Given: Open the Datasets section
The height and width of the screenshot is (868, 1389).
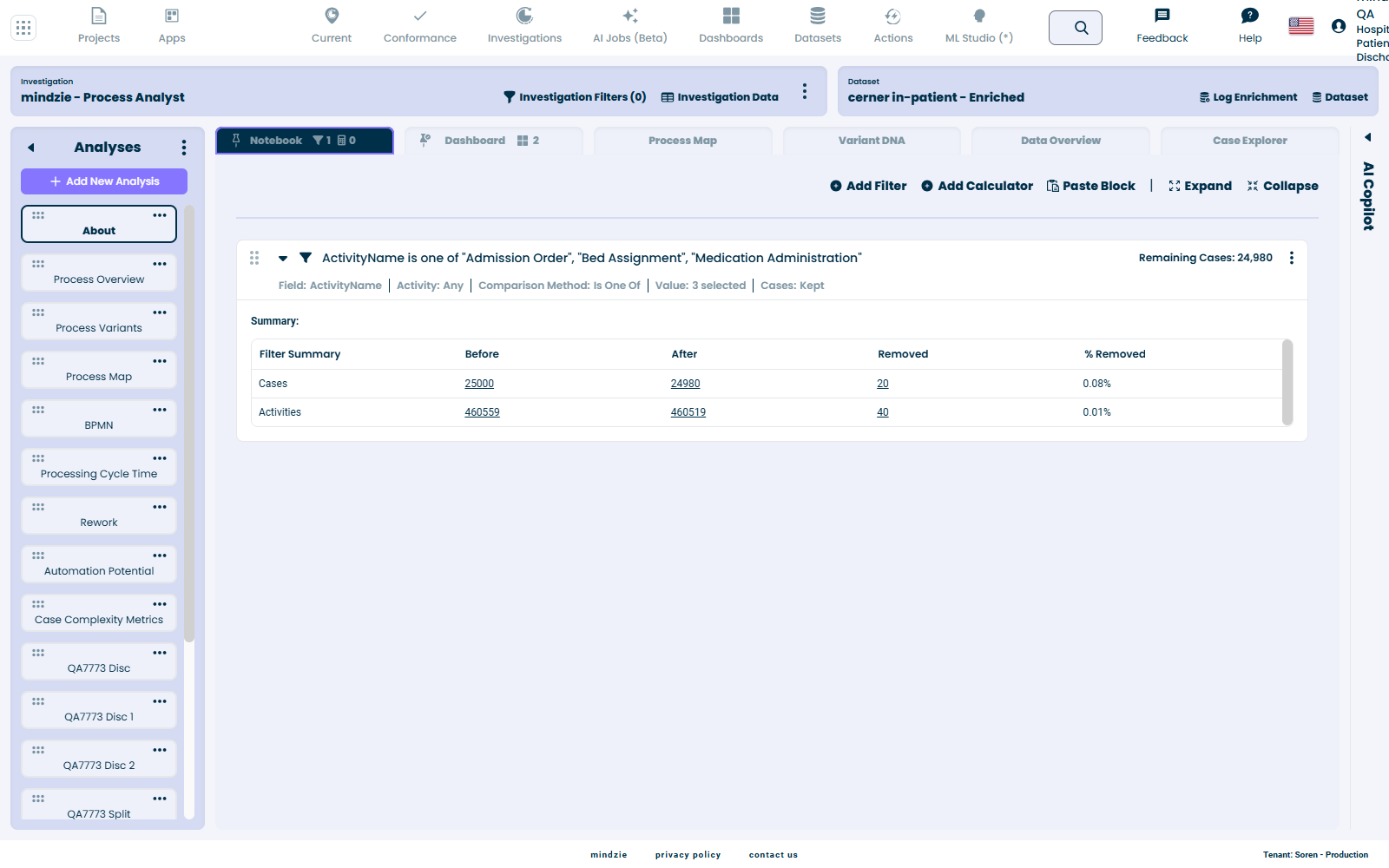Looking at the screenshot, I should click(x=818, y=26).
